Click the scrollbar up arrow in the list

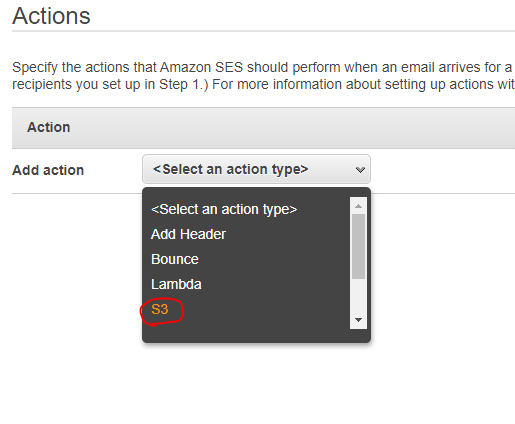[x=358, y=206]
